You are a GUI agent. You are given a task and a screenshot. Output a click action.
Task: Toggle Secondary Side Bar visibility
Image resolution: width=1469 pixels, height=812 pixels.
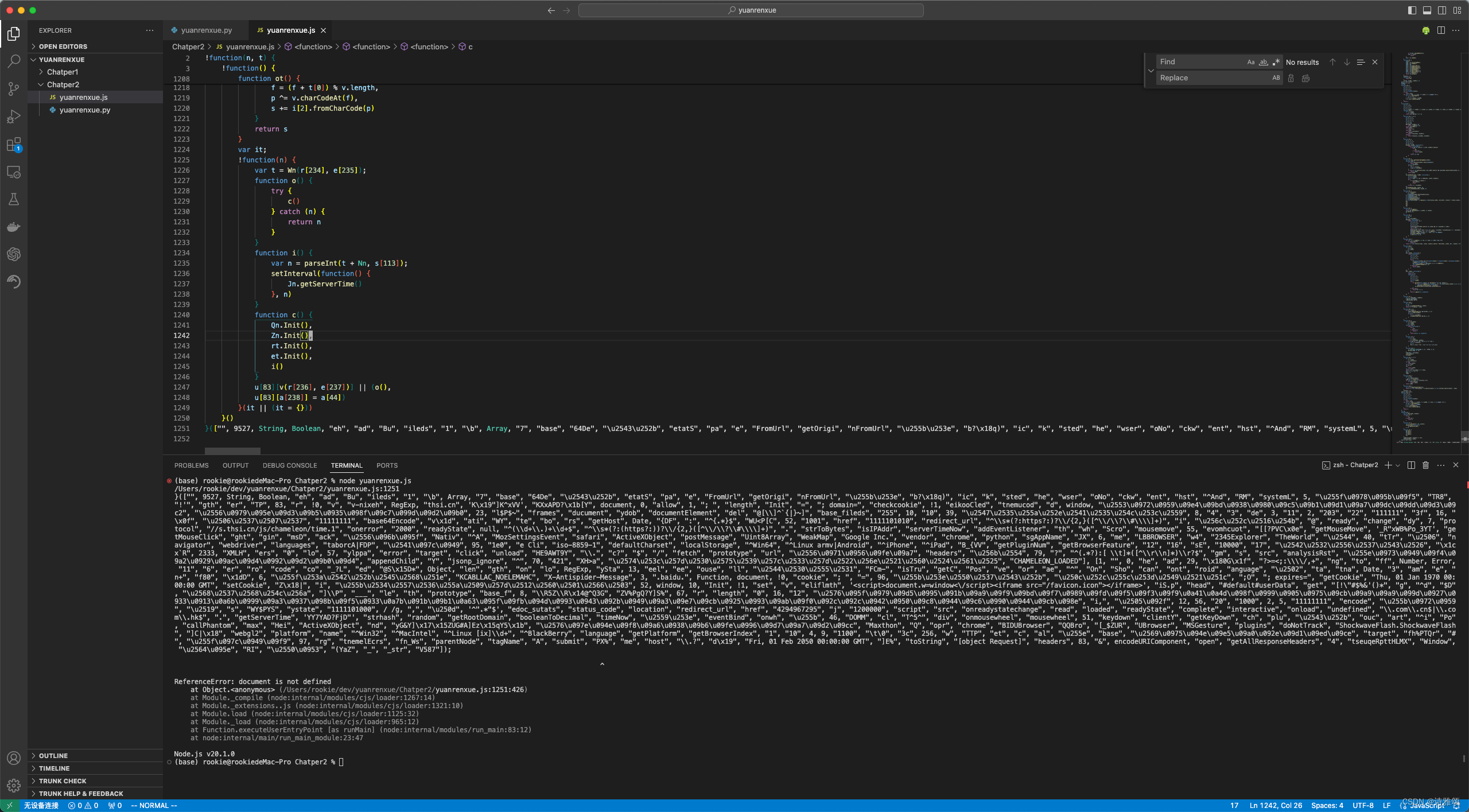pyautogui.click(x=1442, y=10)
